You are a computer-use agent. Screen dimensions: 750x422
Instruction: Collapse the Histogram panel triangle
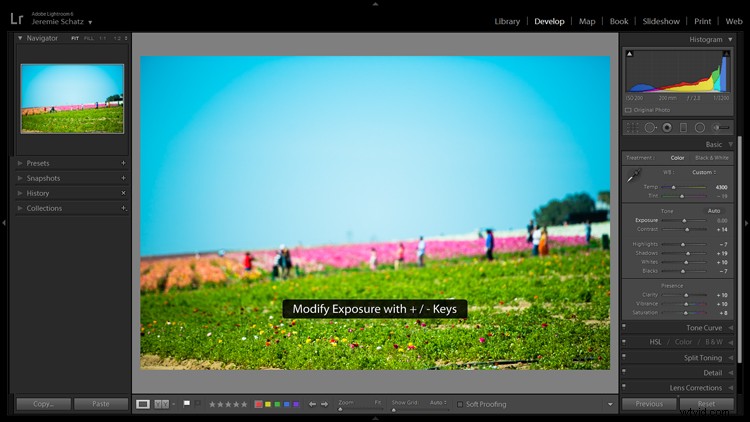click(x=730, y=39)
